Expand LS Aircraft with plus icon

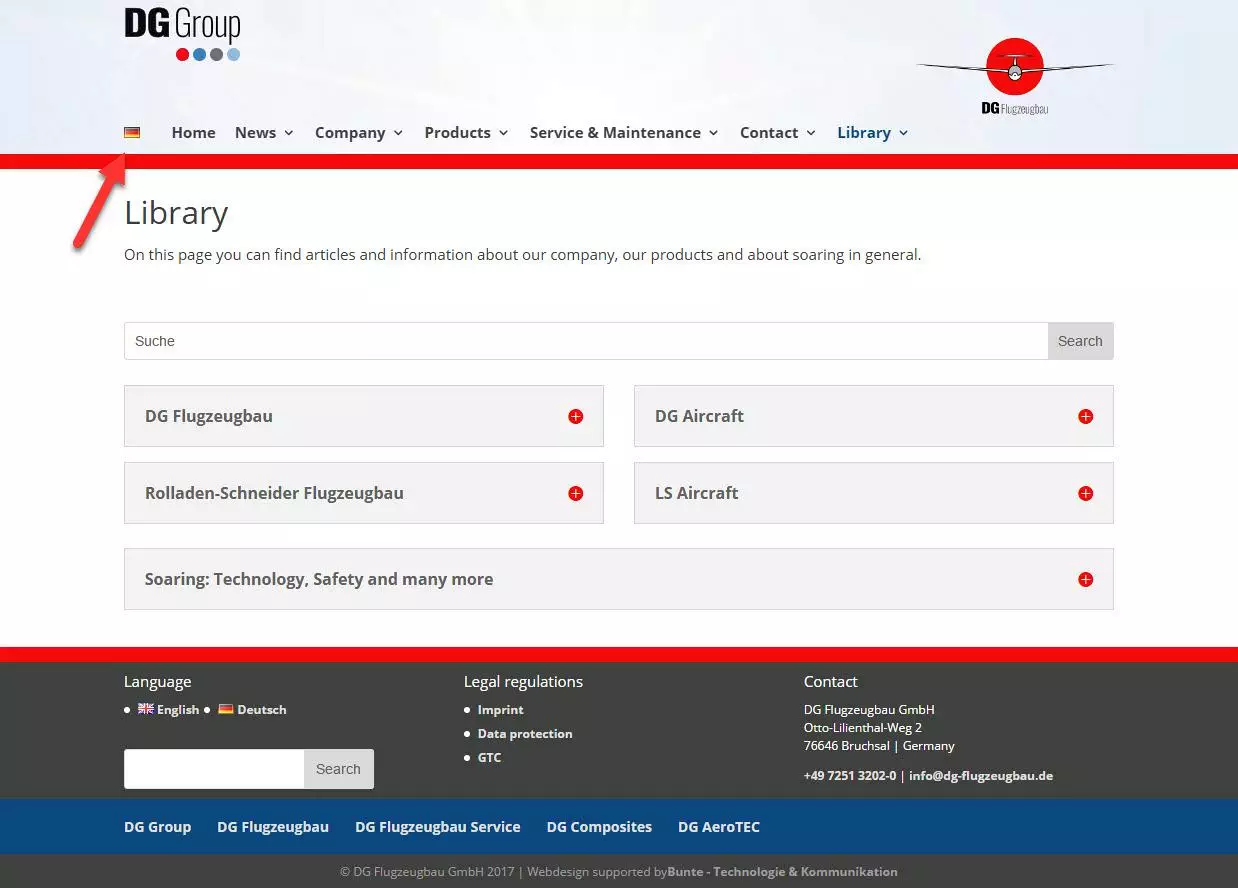tap(1085, 493)
